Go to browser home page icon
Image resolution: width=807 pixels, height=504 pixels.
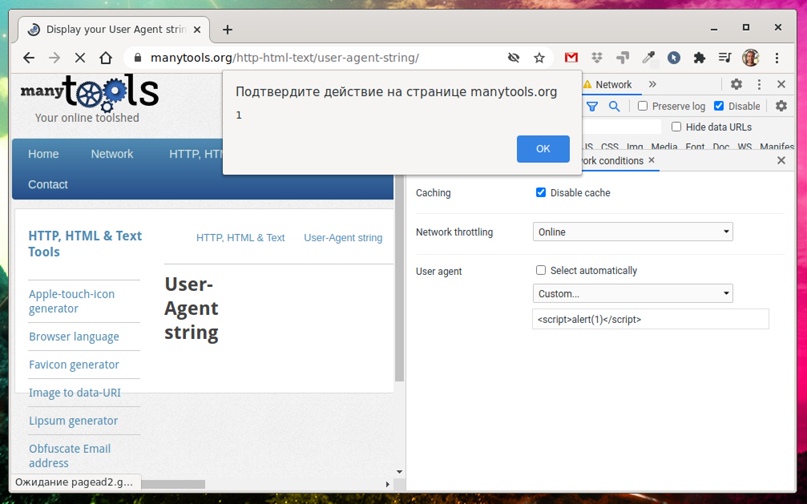tap(105, 58)
